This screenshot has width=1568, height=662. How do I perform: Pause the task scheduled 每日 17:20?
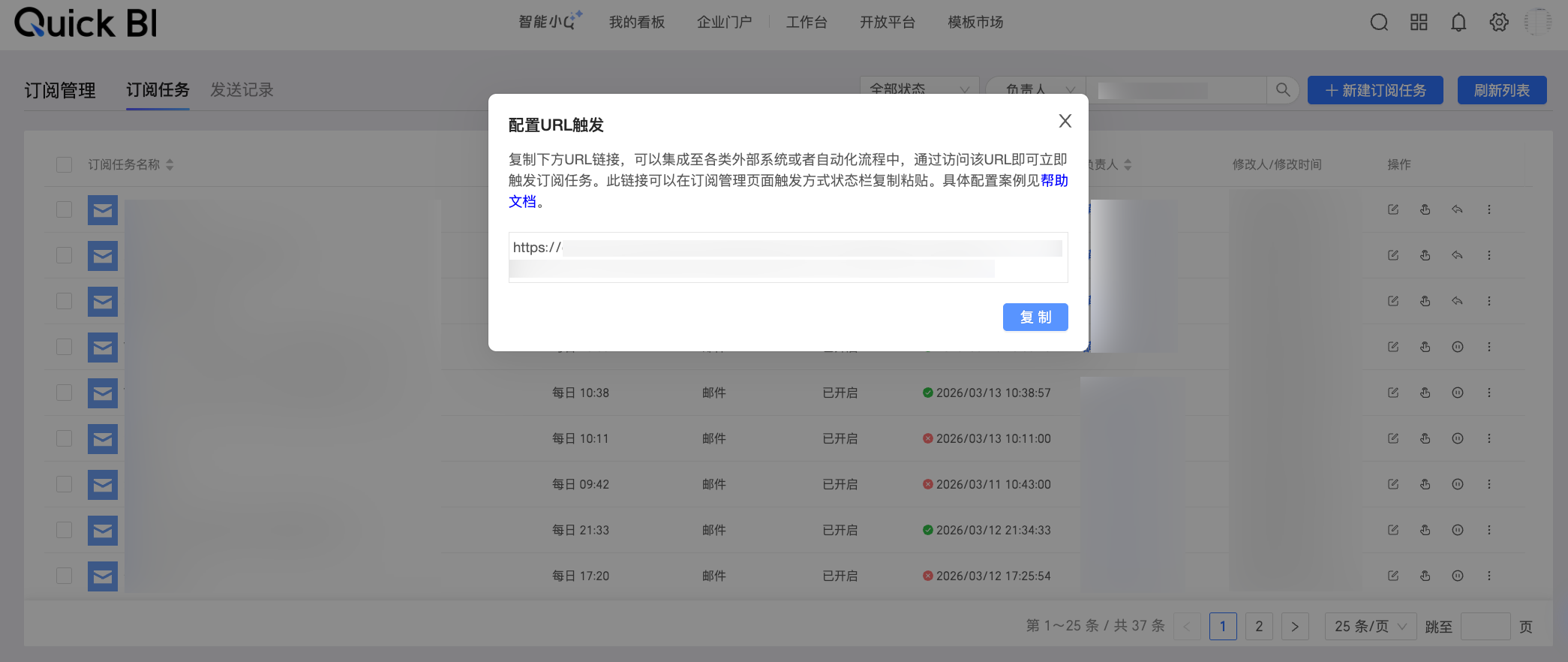pos(1458,576)
